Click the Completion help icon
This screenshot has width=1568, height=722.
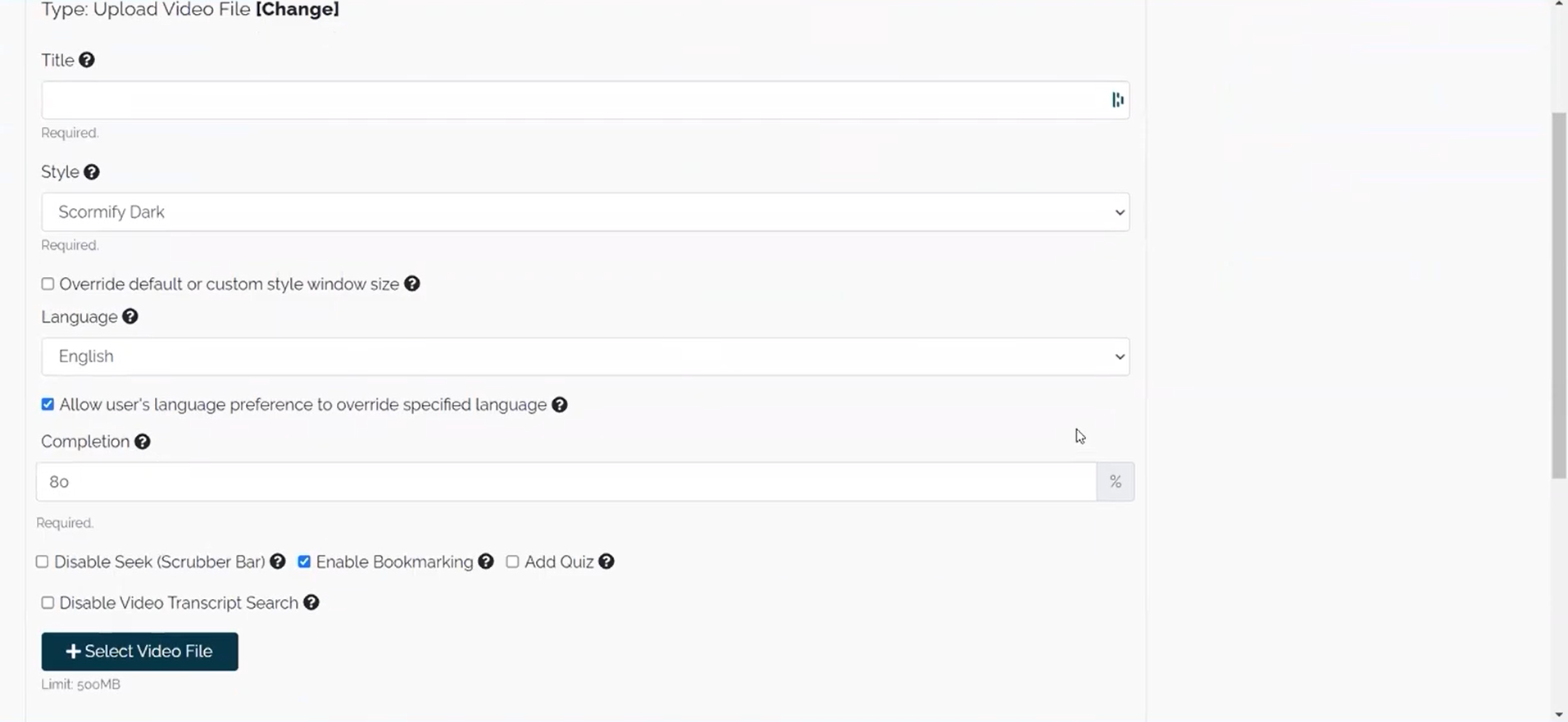tap(142, 442)
